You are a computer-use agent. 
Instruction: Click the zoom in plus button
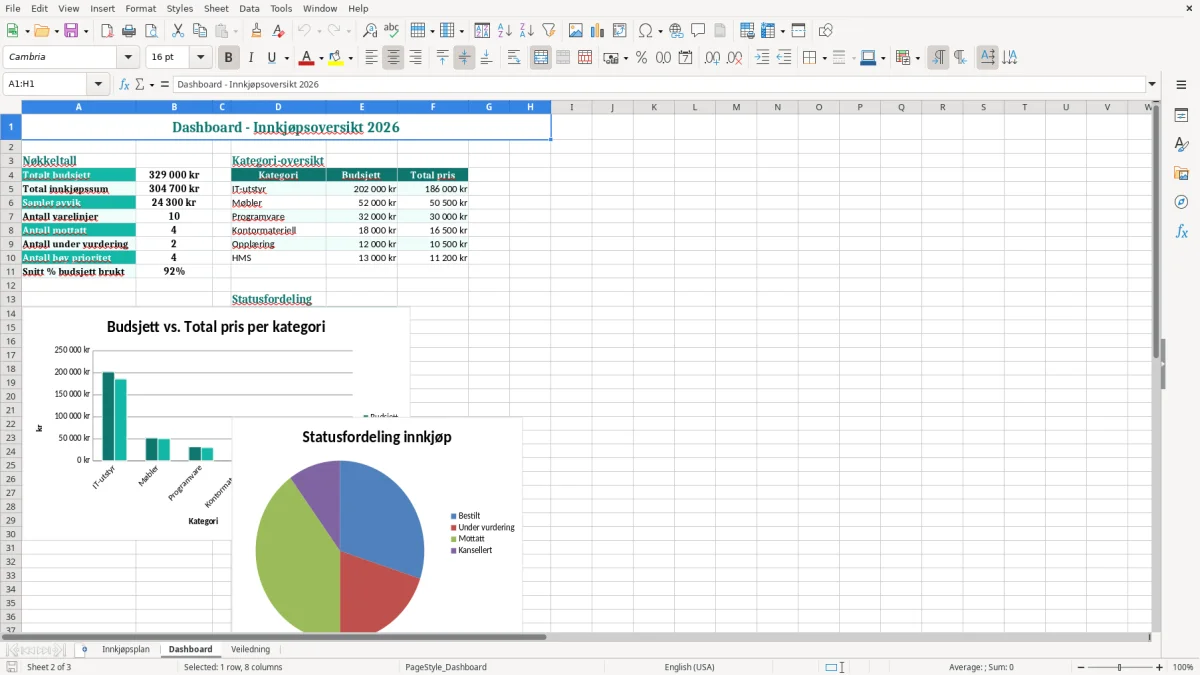click(x=1160, y=667)
